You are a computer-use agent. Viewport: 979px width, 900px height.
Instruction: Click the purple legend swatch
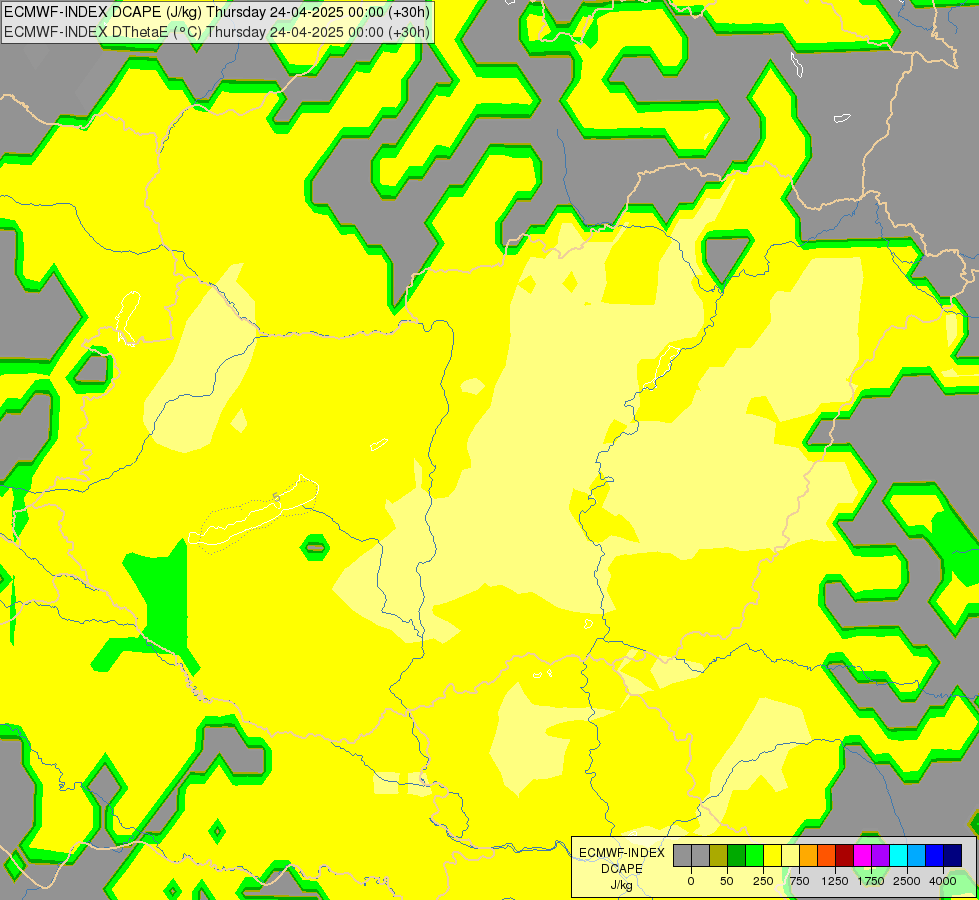click(880, 856)
